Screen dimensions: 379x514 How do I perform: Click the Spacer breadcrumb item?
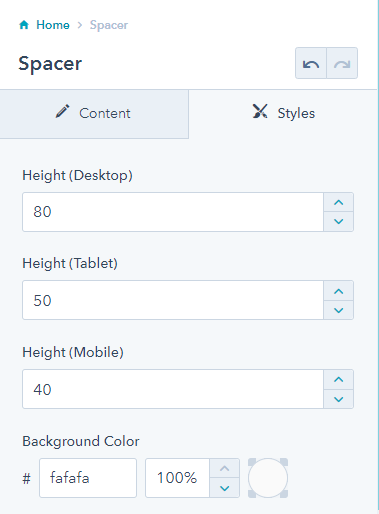point(109,25)
